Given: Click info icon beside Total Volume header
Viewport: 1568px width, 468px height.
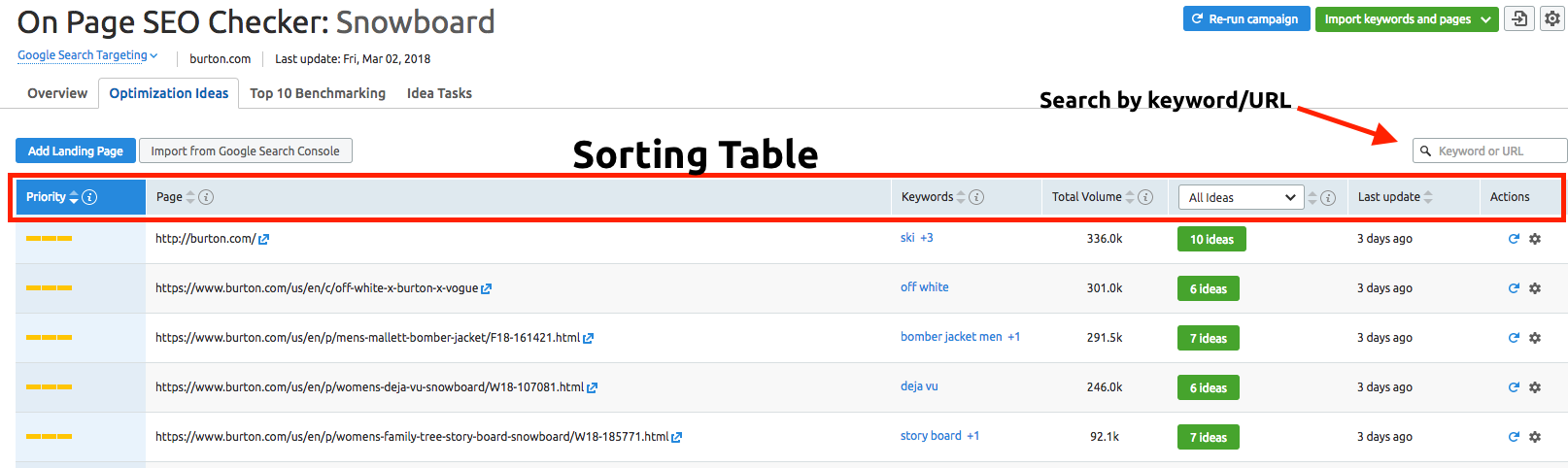Looking at the screenshot, I should tap(1145, 197).
